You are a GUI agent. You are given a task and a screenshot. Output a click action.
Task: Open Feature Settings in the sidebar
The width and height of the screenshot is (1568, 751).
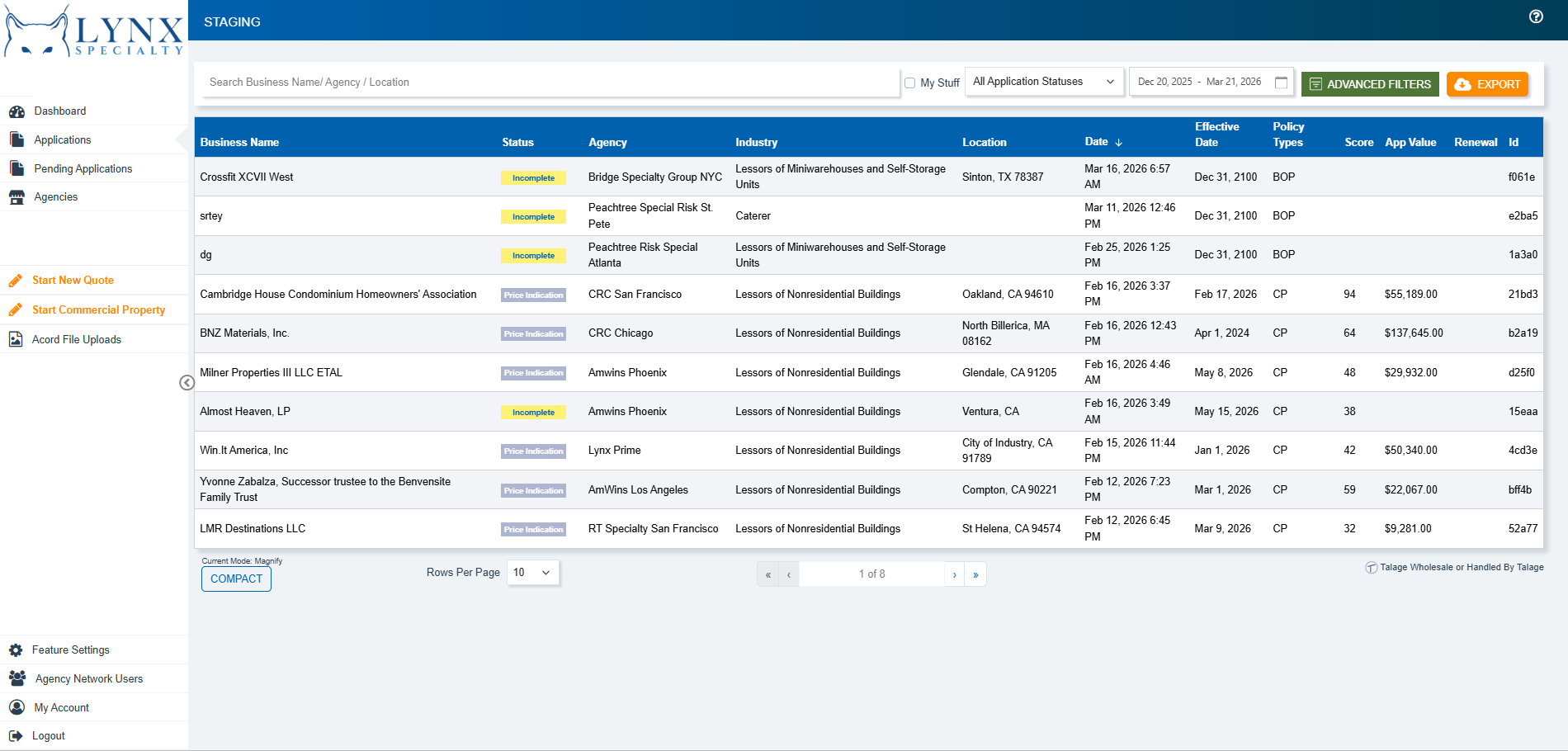[x=71, y=650]
